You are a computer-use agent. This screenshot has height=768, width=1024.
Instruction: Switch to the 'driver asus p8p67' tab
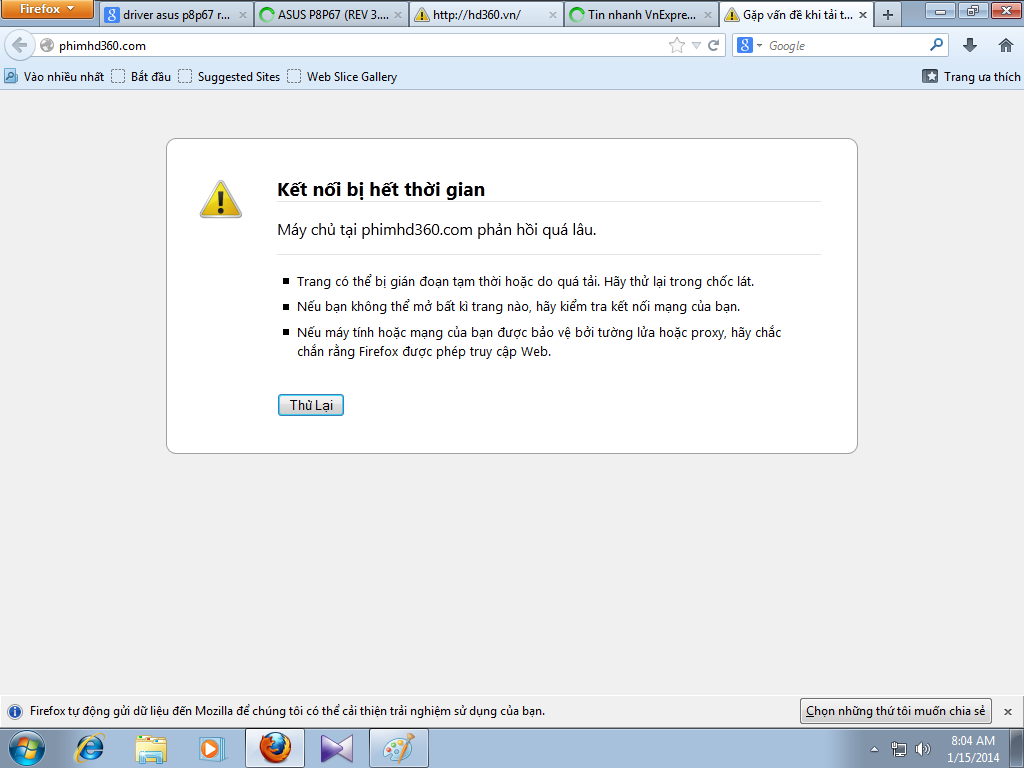176,14
